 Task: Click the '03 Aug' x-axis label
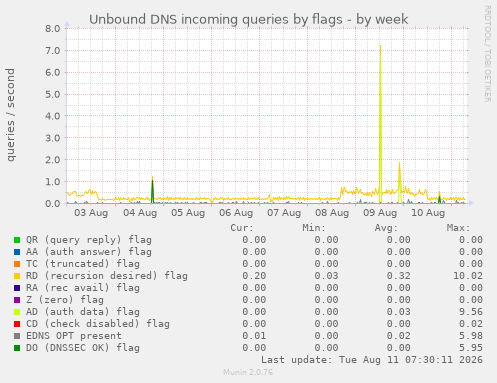click(91, 213)
